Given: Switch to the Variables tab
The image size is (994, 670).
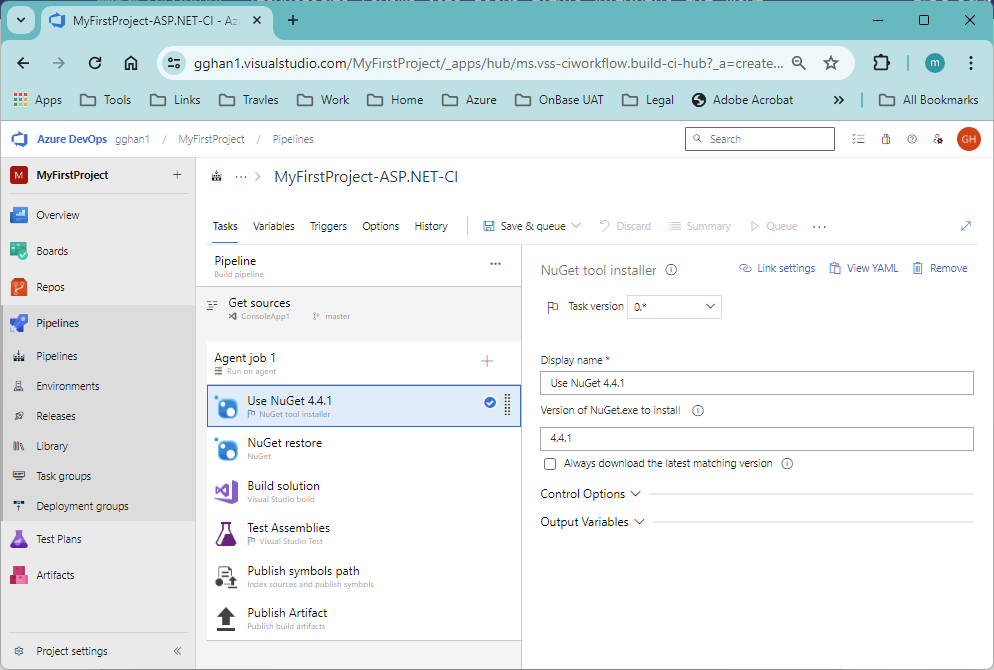Looking at the screenshot, I should click(x=273, y=226).
